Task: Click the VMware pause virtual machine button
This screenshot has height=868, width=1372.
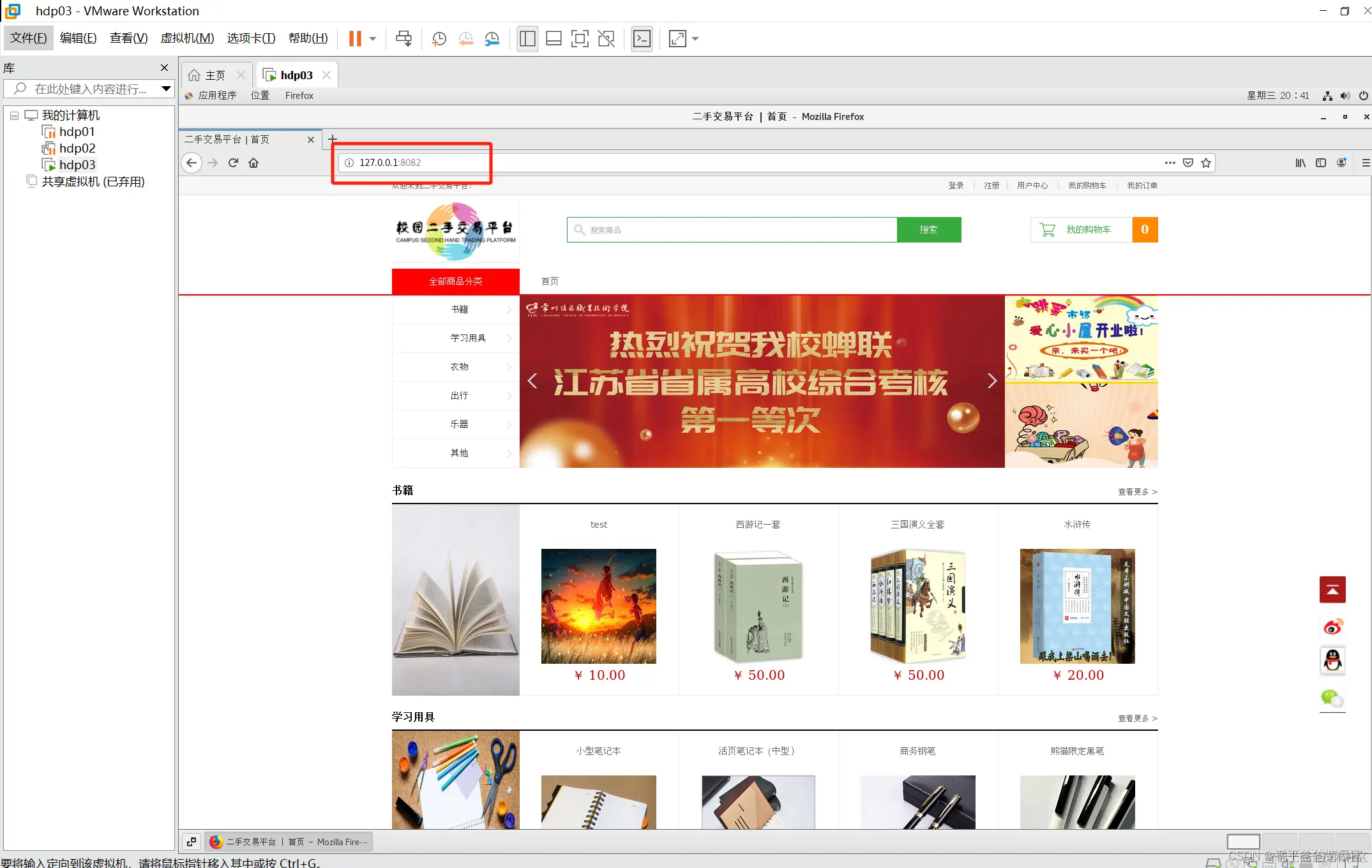Action: (x=355, y=39)
